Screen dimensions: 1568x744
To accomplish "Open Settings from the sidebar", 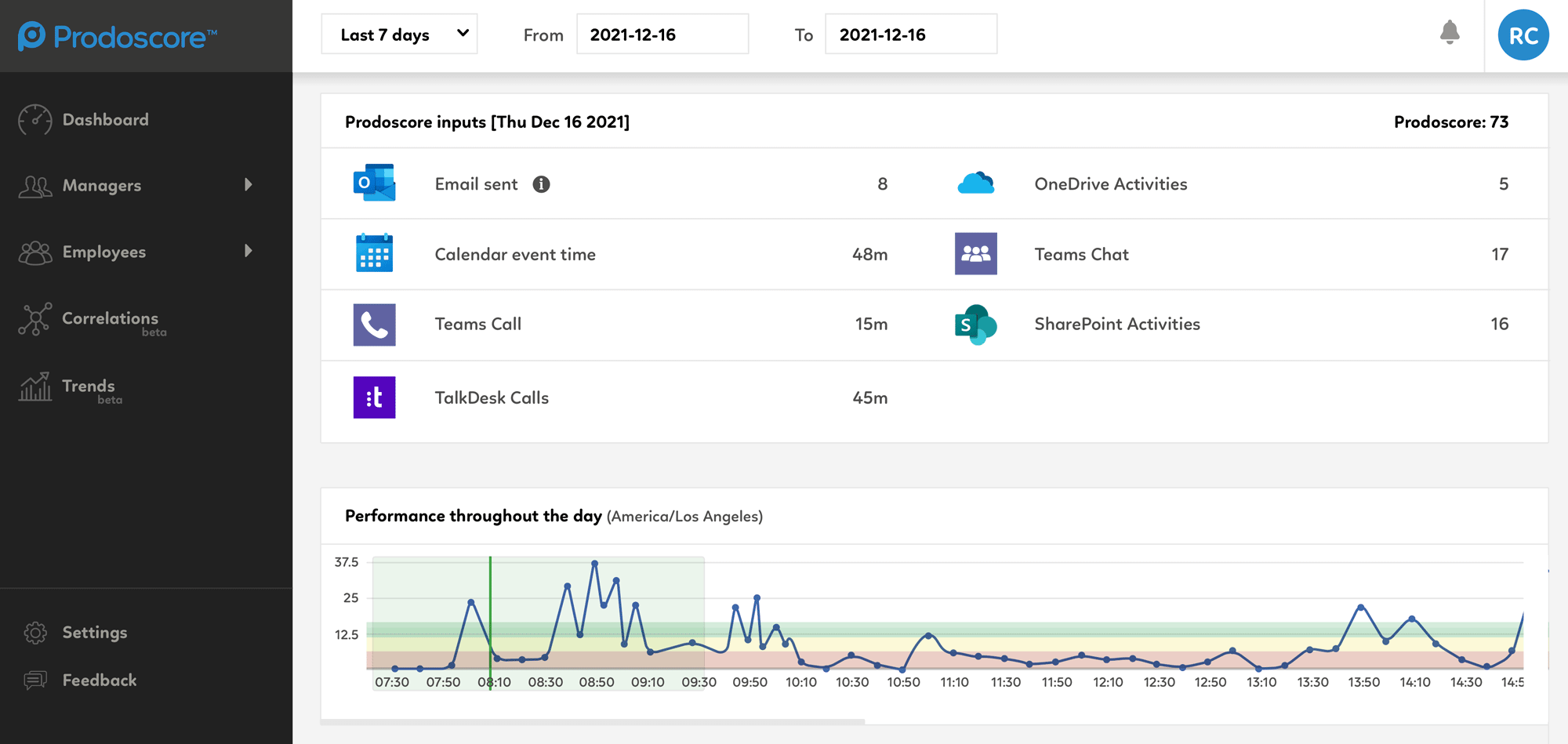I will coord(95,633).
